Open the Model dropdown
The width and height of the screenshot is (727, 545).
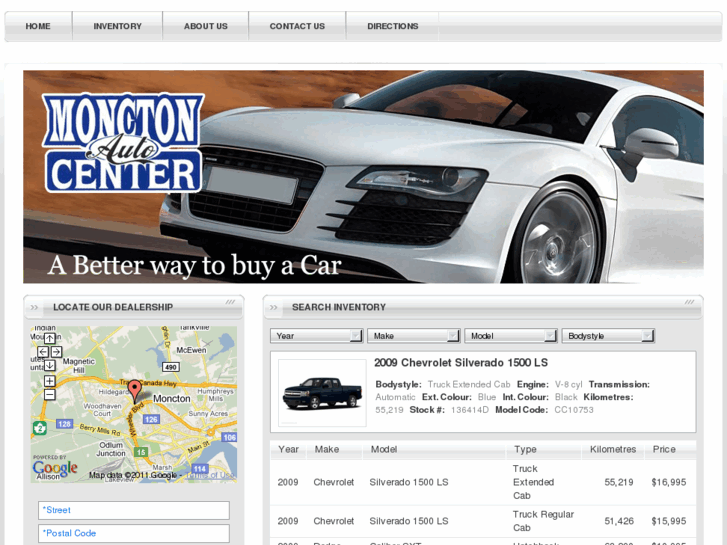pyautogui.click(x=510, y=336)
